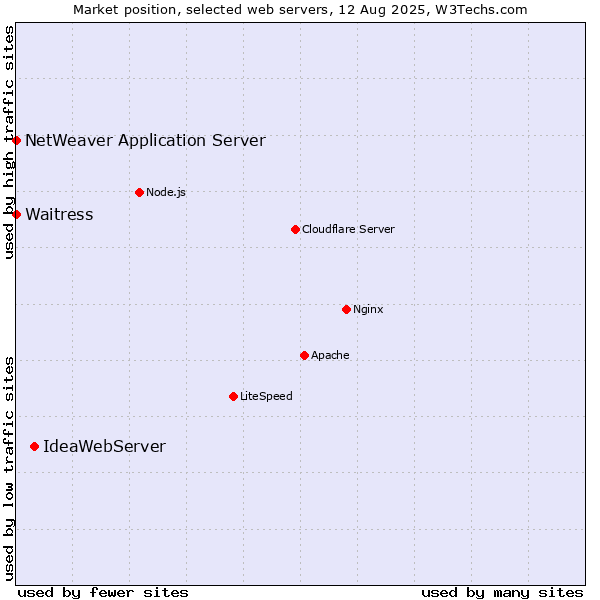Select the IdeaWebServer label text
Viewport: 600px width, 600px height.
(x=104, y=447)
